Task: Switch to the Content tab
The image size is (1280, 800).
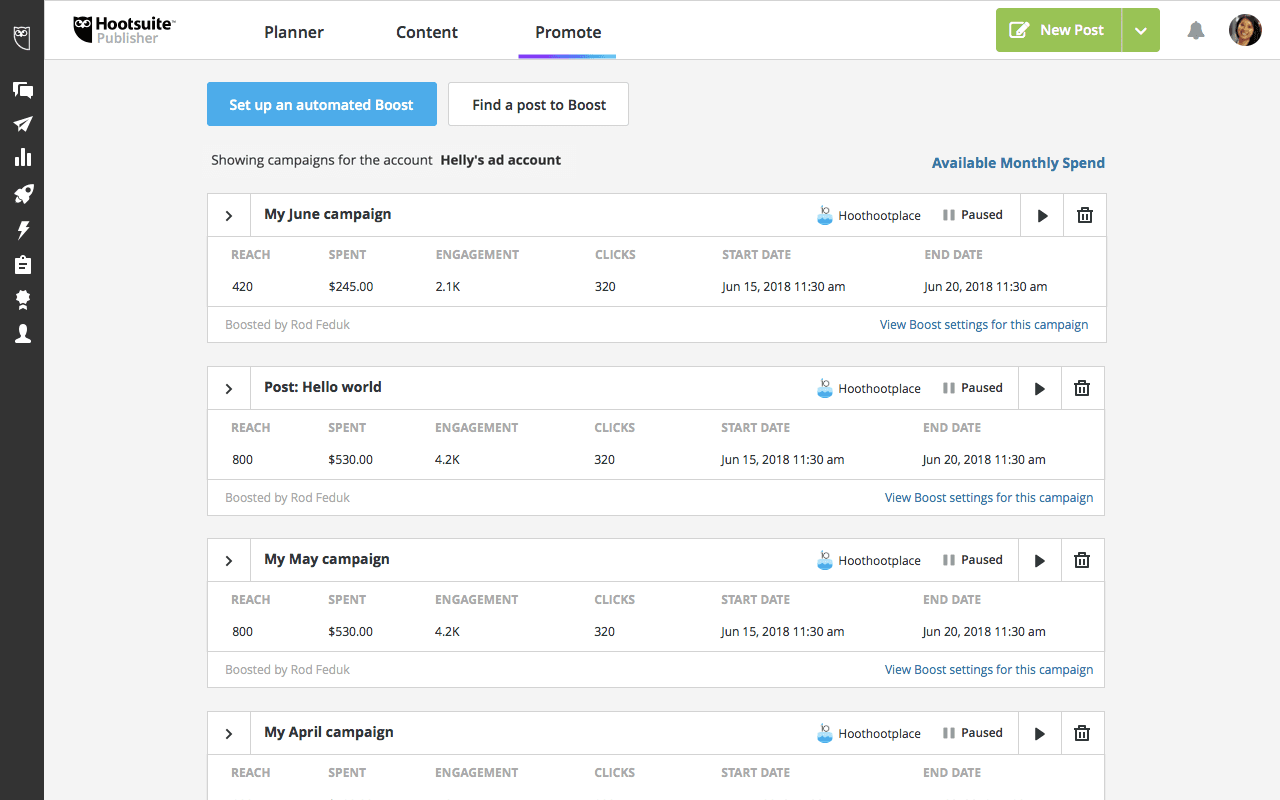Action: coord(427,32)
